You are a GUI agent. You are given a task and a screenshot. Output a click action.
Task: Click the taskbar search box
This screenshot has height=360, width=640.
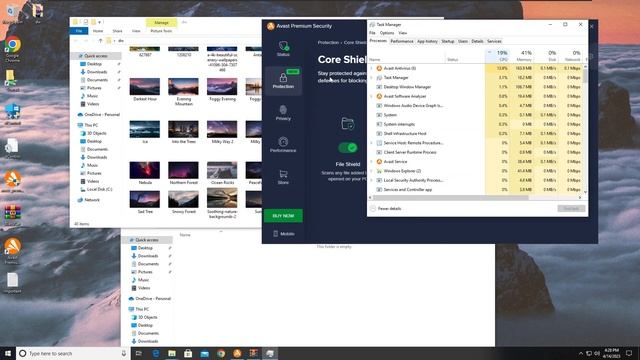[72, 353]
